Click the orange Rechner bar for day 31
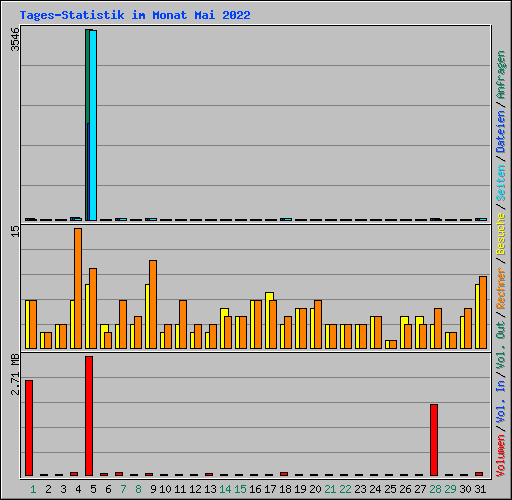Image resolution: width=512 pixels, height=500 pixels. (483, 312)
